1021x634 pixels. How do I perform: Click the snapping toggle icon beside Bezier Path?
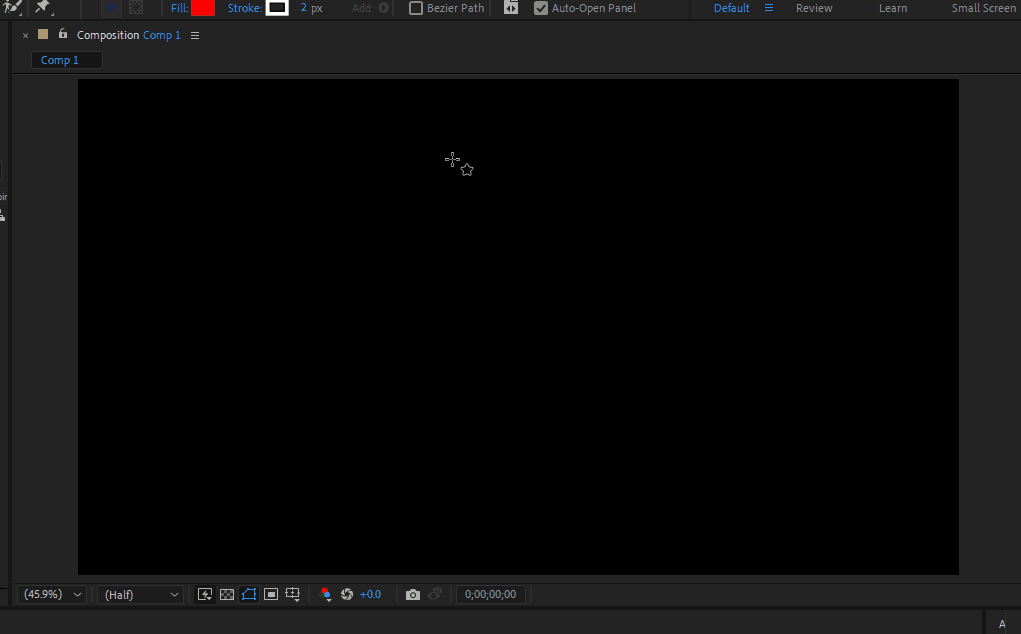(511, 8)
